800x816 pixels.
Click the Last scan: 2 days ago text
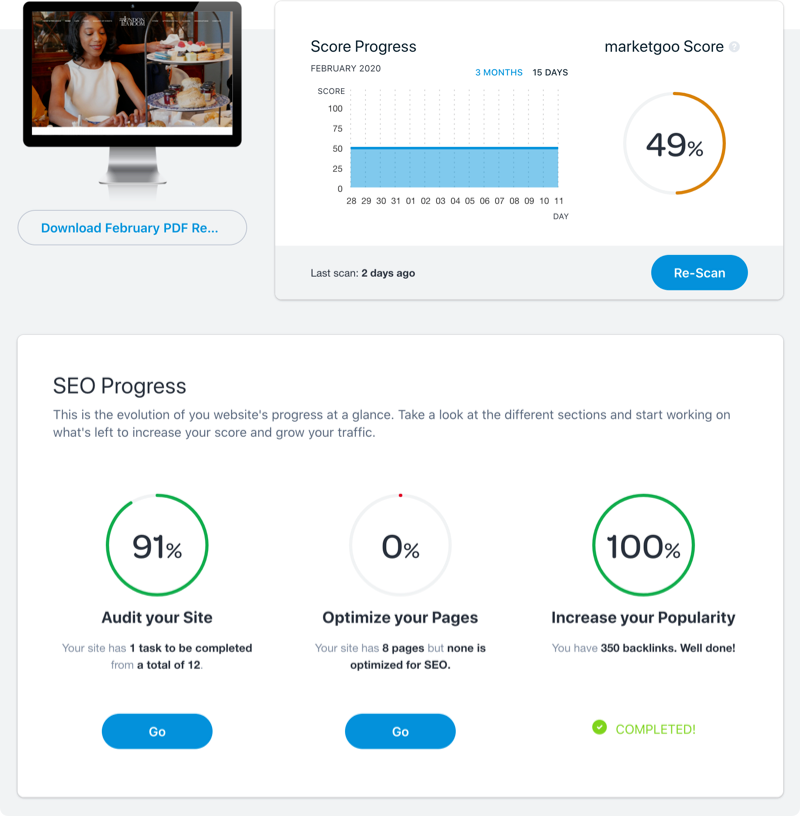(x=363, y=273)
